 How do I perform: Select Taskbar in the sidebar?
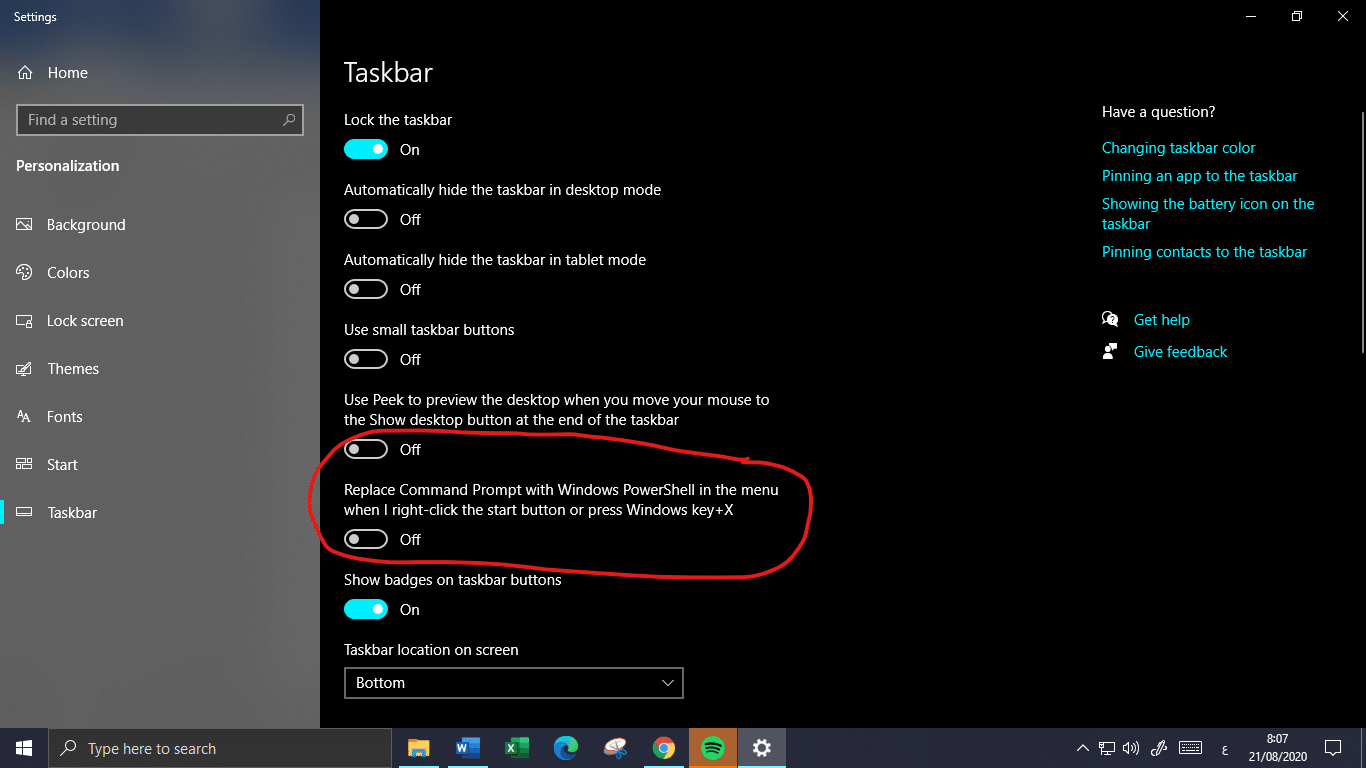tap(56, 513)
